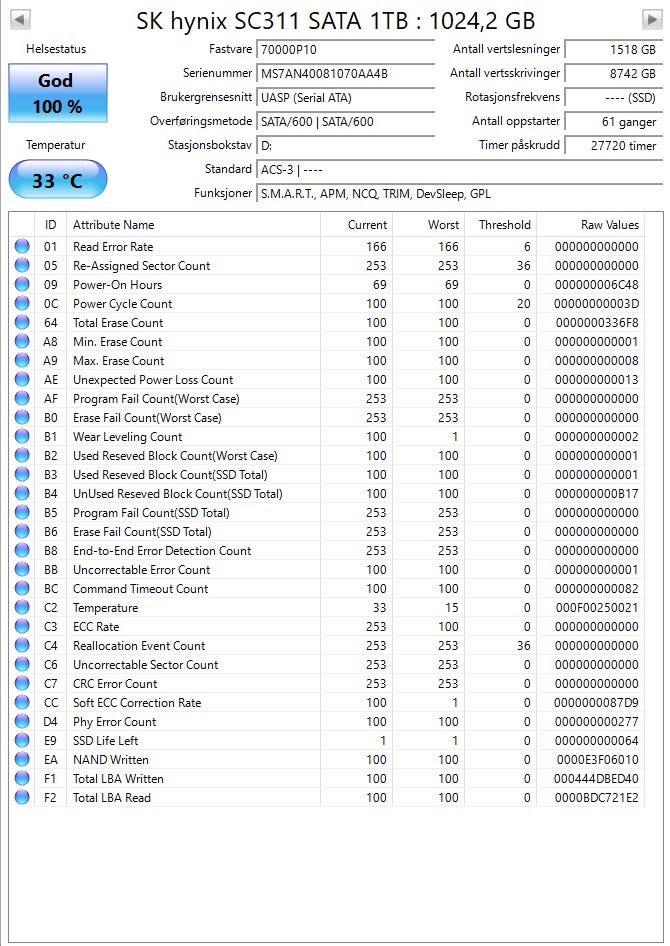This screenshot has height=946, width=670.
Task: Click status orb for Unexpected Power Loss Count
Action: 22,379
